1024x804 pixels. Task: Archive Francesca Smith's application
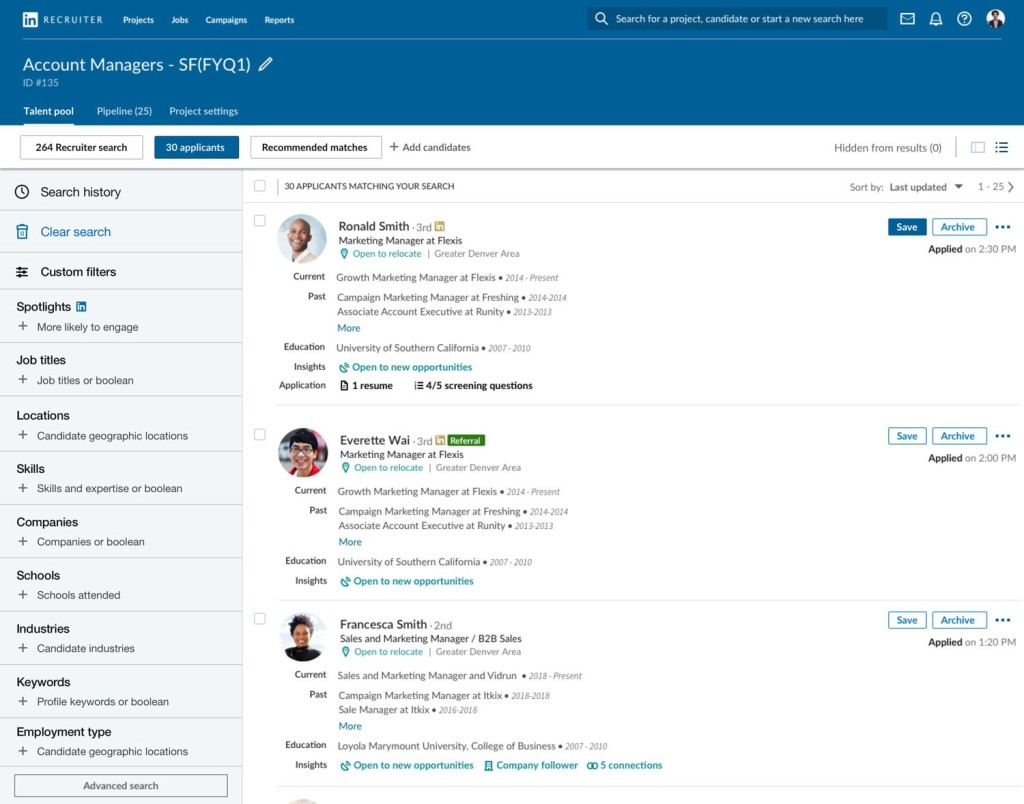tap(958, 620)
